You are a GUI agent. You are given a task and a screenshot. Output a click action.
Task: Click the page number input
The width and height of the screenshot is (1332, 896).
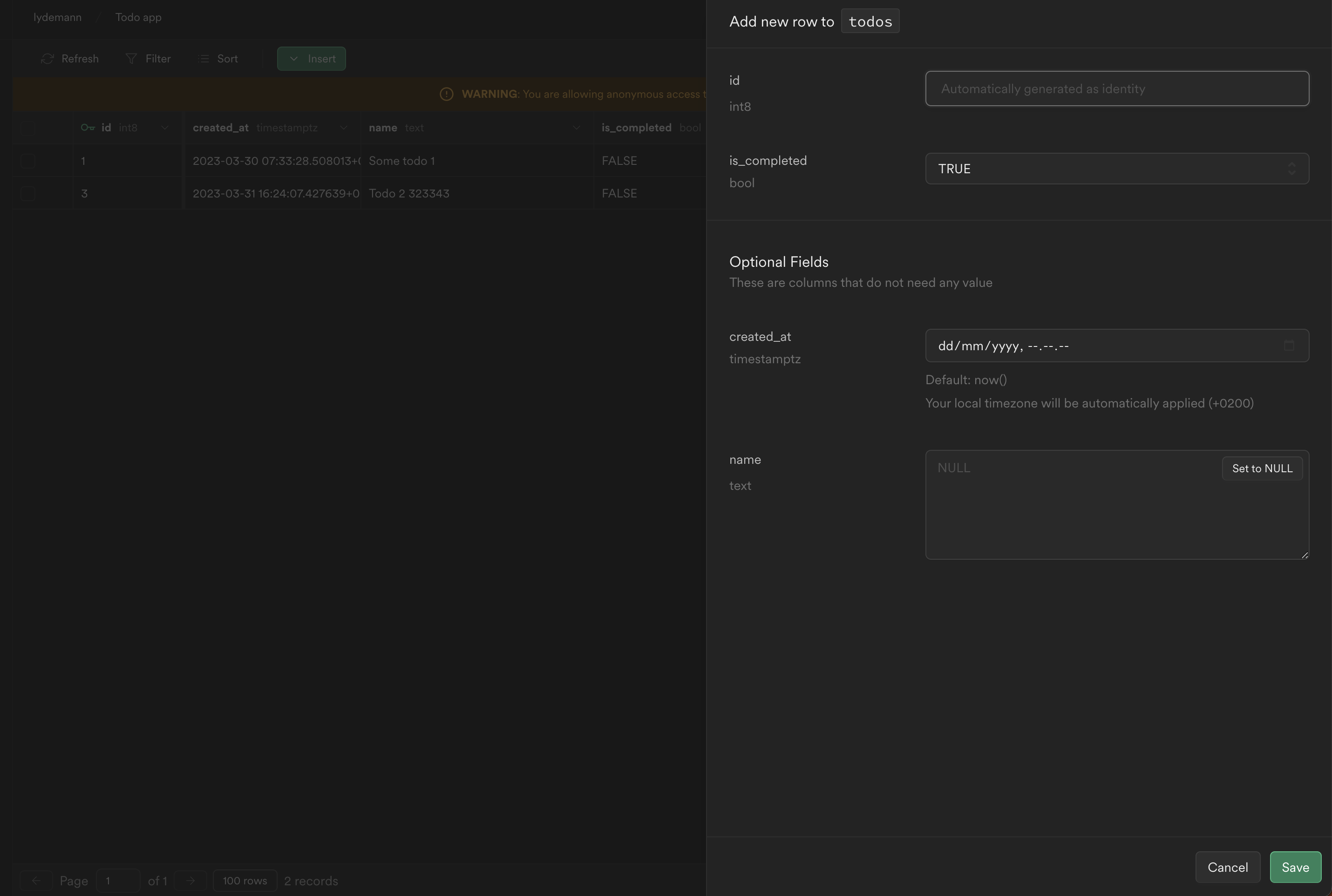point(118,881)
